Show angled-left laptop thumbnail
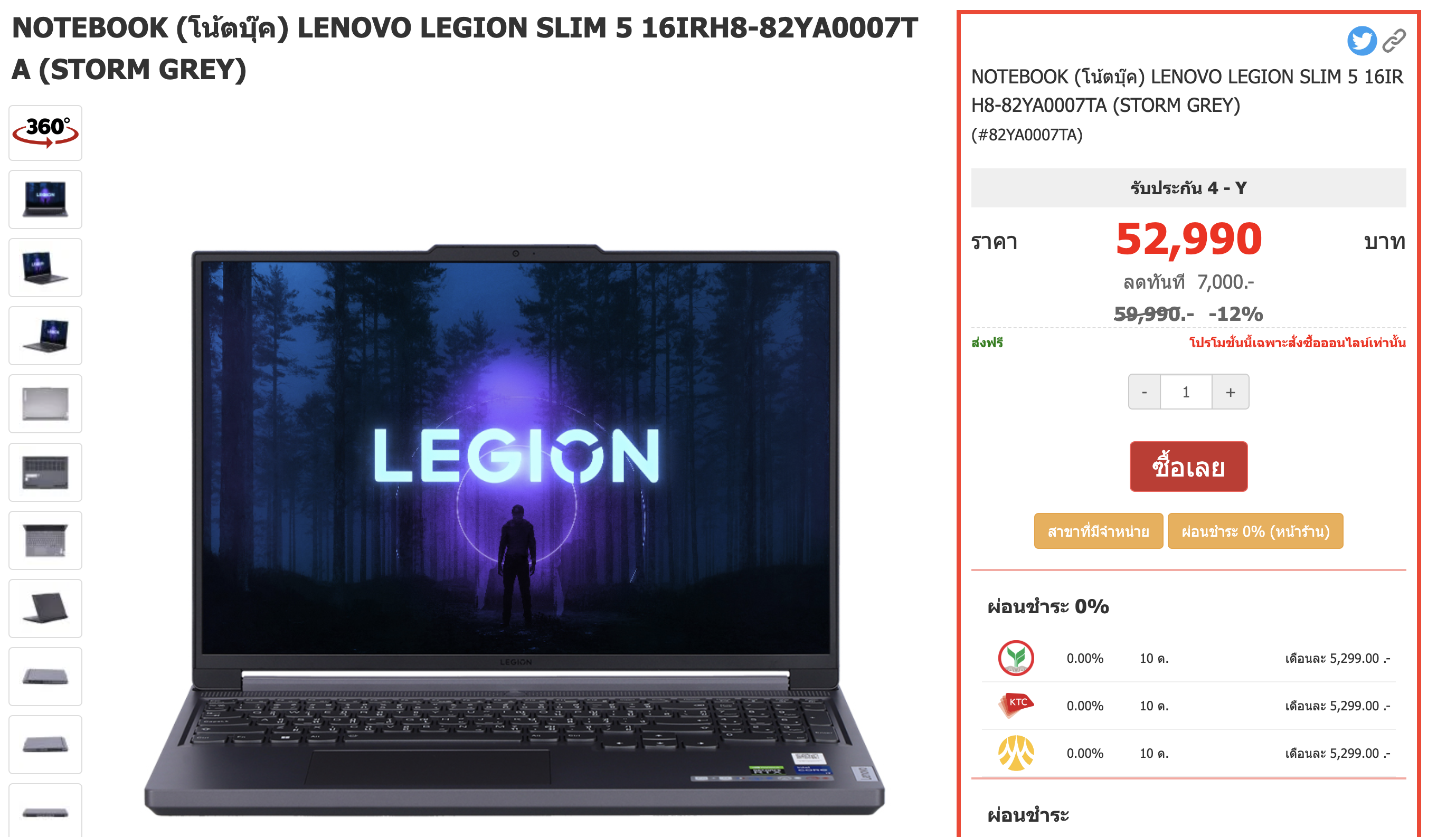1456x837 pixels. point(45,268)
